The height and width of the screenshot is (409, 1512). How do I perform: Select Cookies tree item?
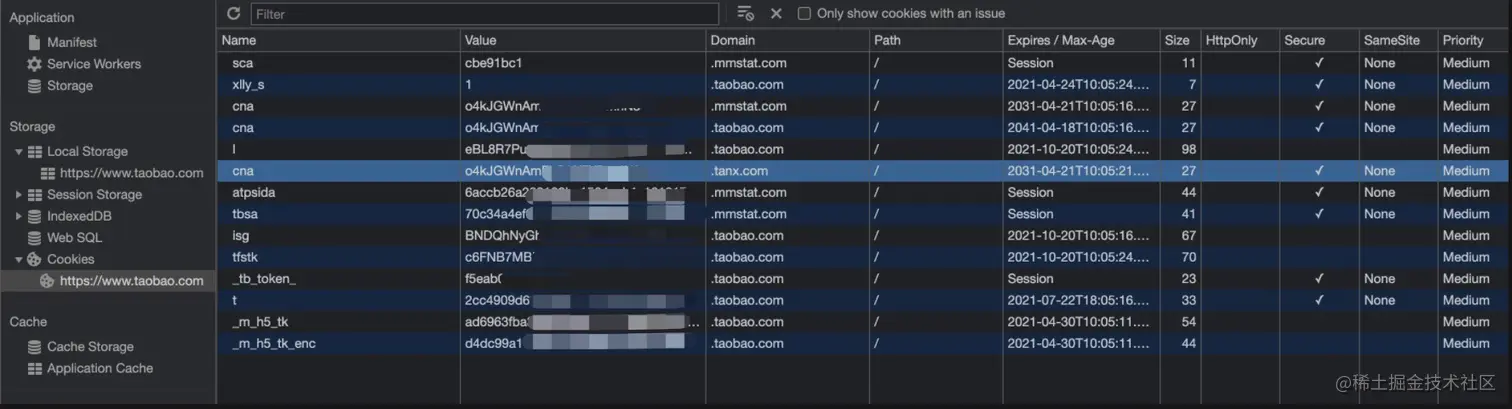coord(70,259)
